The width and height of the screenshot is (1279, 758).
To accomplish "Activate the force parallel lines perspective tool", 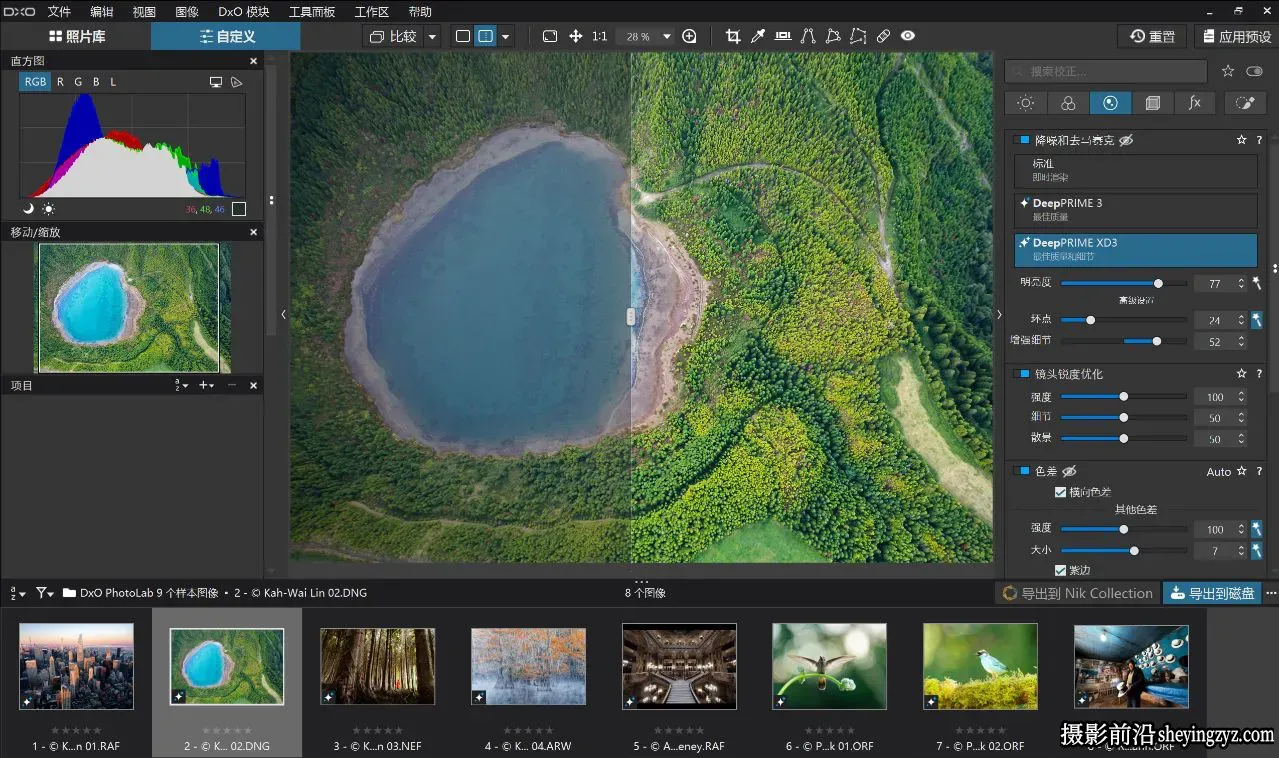I will coord(808,36).
